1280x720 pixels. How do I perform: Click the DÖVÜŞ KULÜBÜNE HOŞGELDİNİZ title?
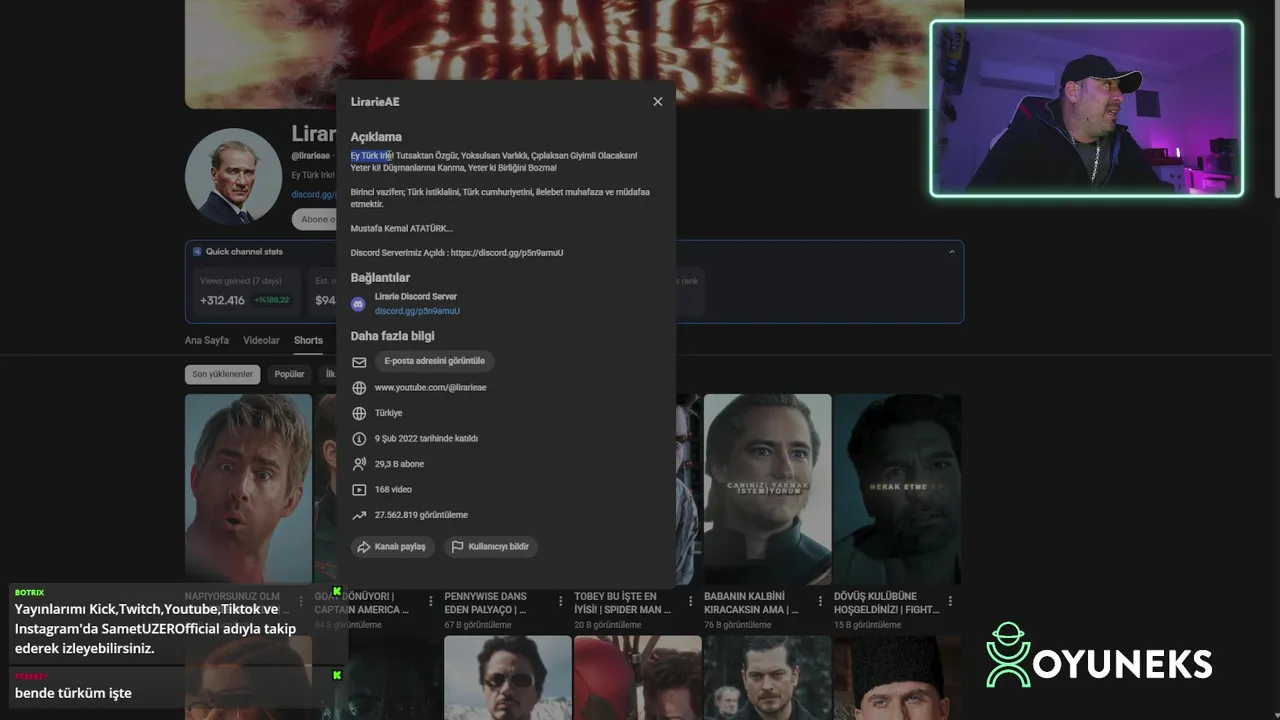click(x=887, y=603)
